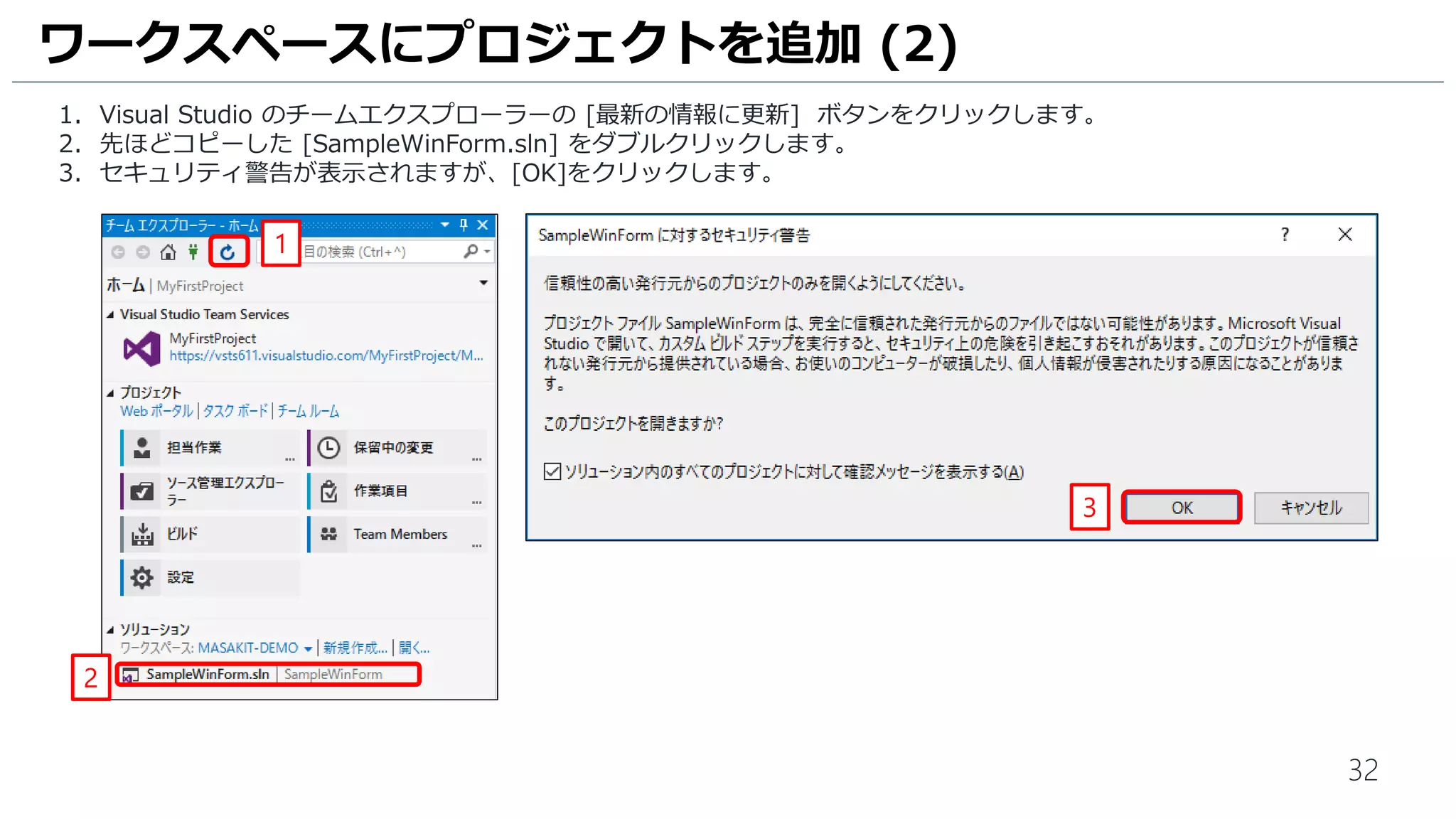
Task: Click the 作業項目 clipboard icon
Action: click(328, 491)
